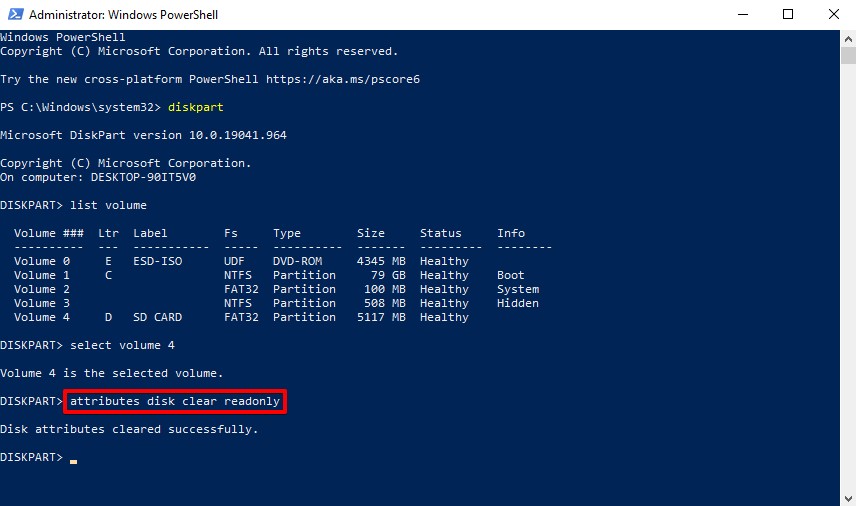This screenshot has width=856, height=506.
Task: Click the Size column header
Action: click(x=370, y=233)
